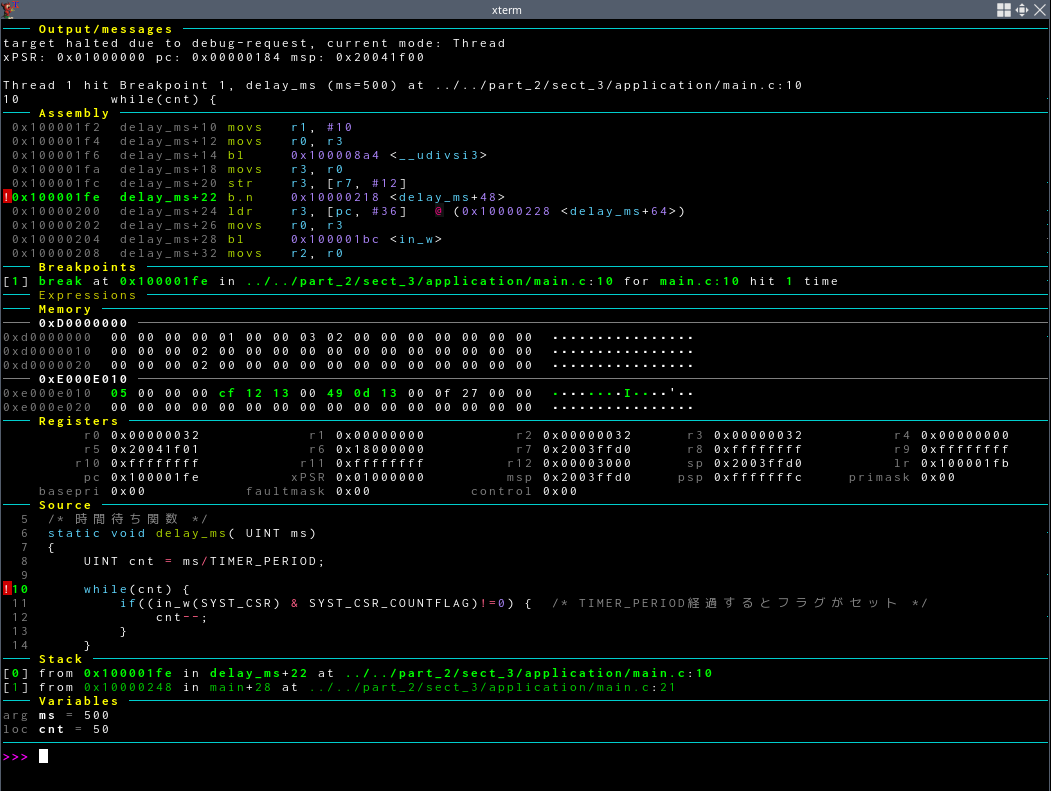
Task: Click the four-arrow move icon in title bar
Action: click(x=1022, y=10)
